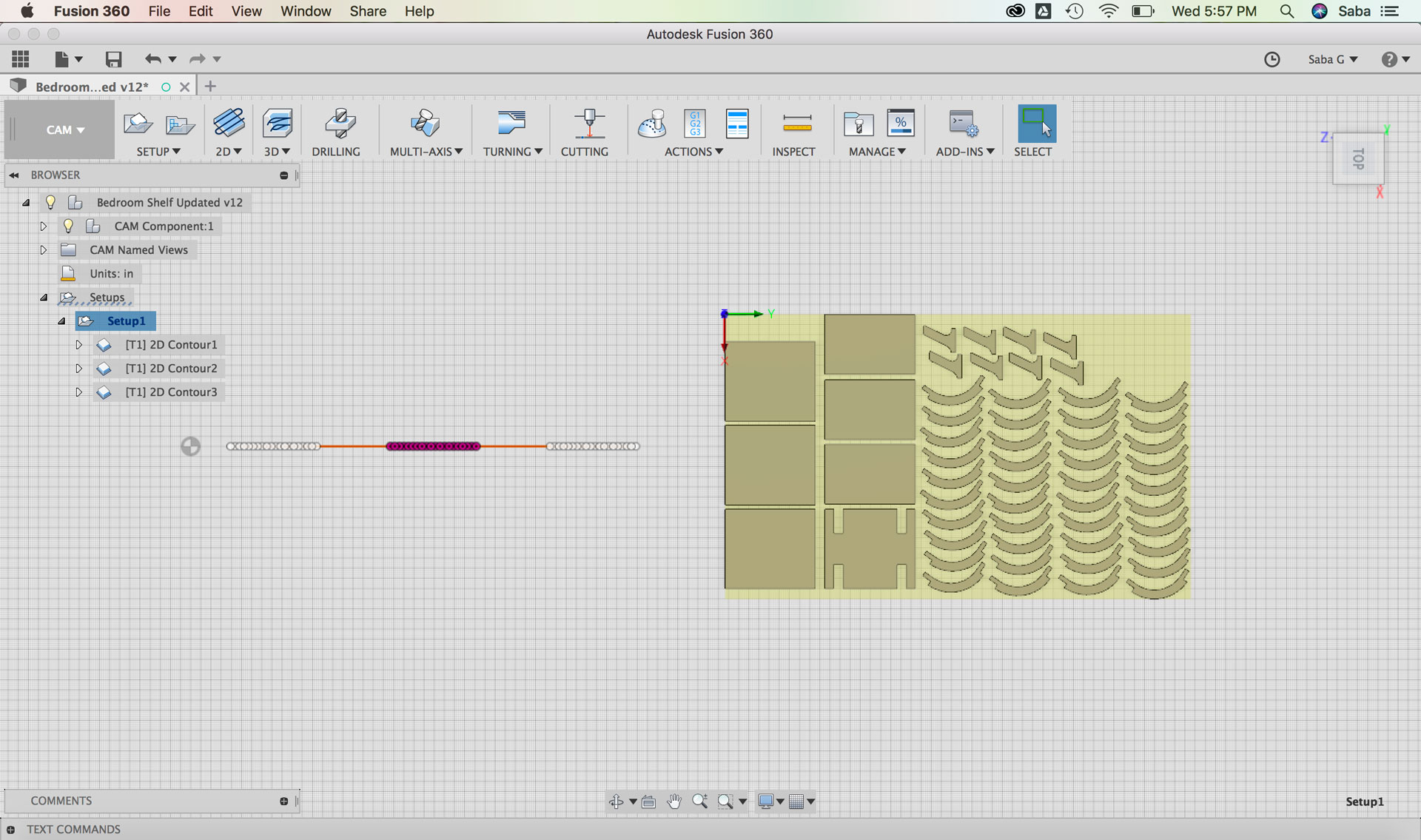Open the Cutting operation tool
The width and height of the screenshot is (1421, 840).
(x=589, y=124)
